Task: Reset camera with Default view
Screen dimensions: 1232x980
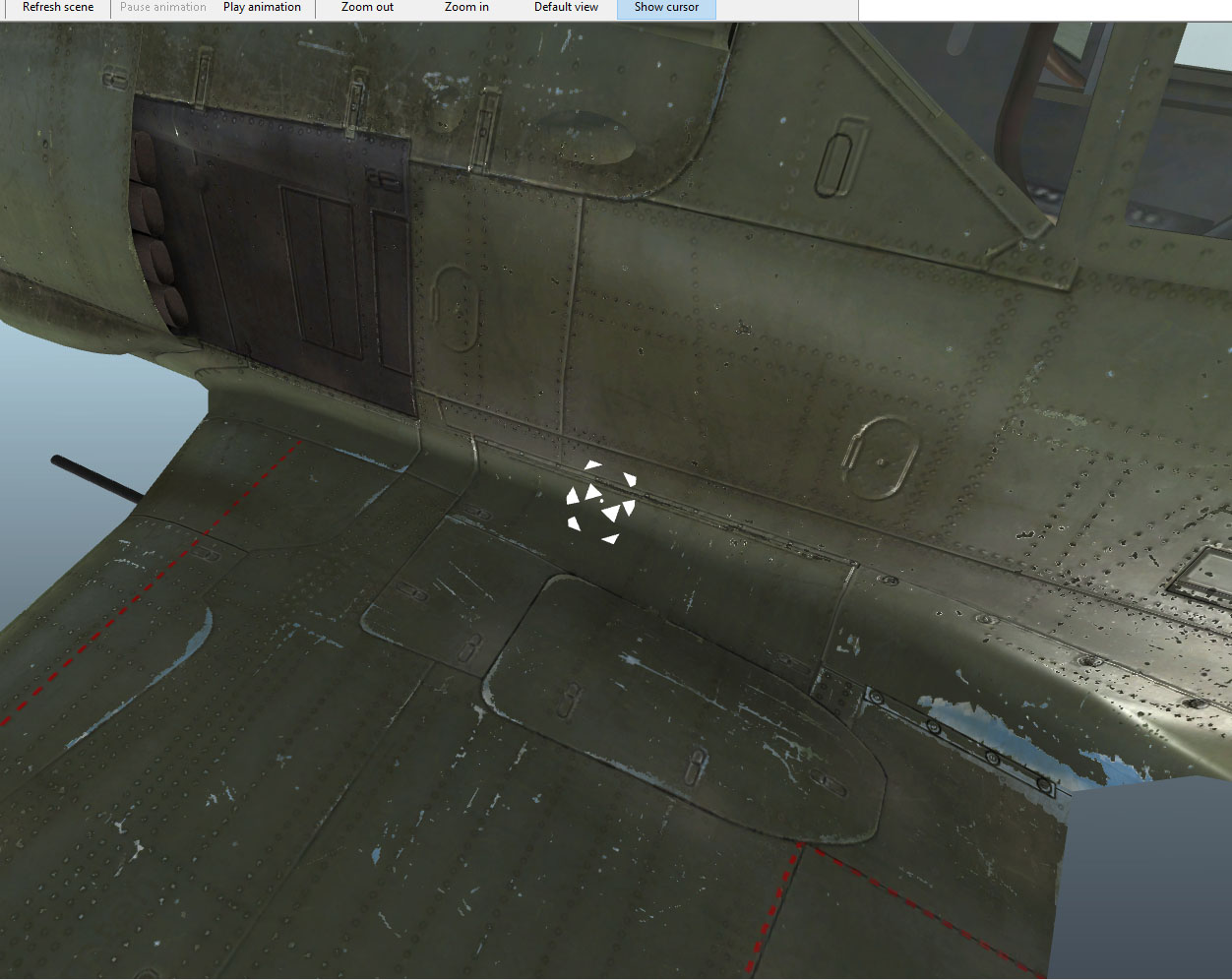Action: [x=566, y=8]
